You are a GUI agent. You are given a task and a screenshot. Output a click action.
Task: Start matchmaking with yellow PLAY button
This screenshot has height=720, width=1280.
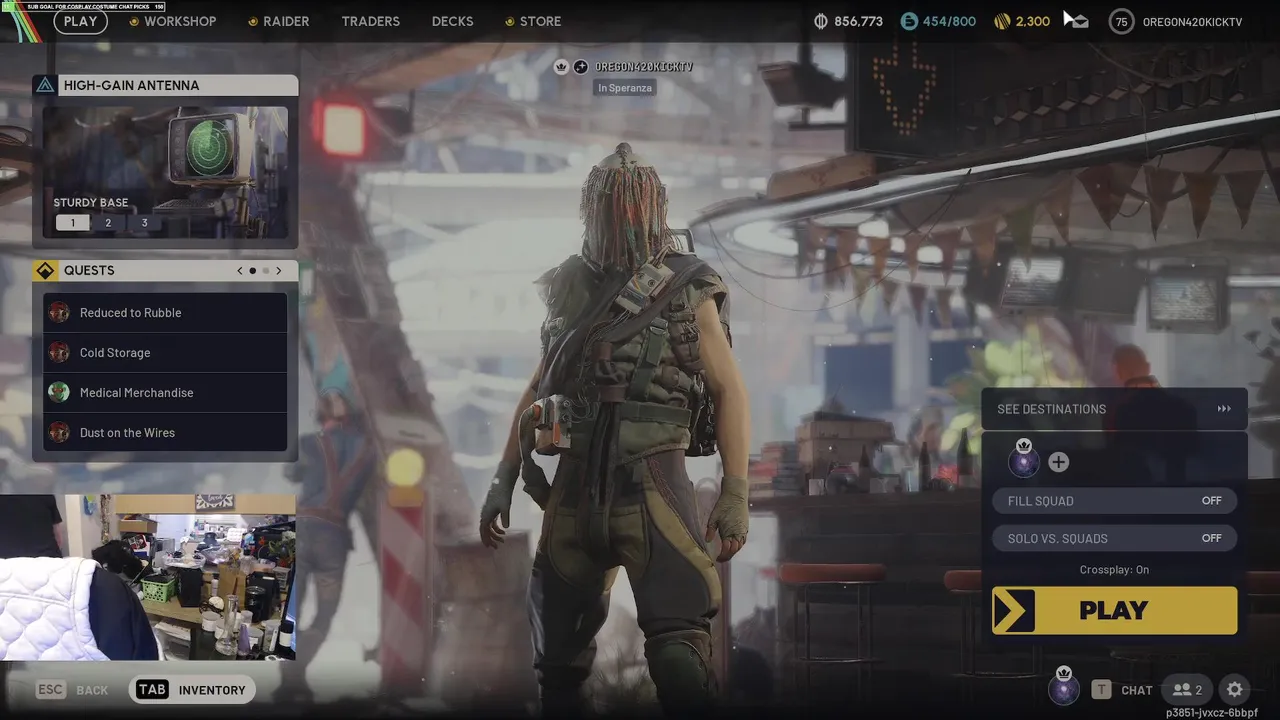point(1114,610)
